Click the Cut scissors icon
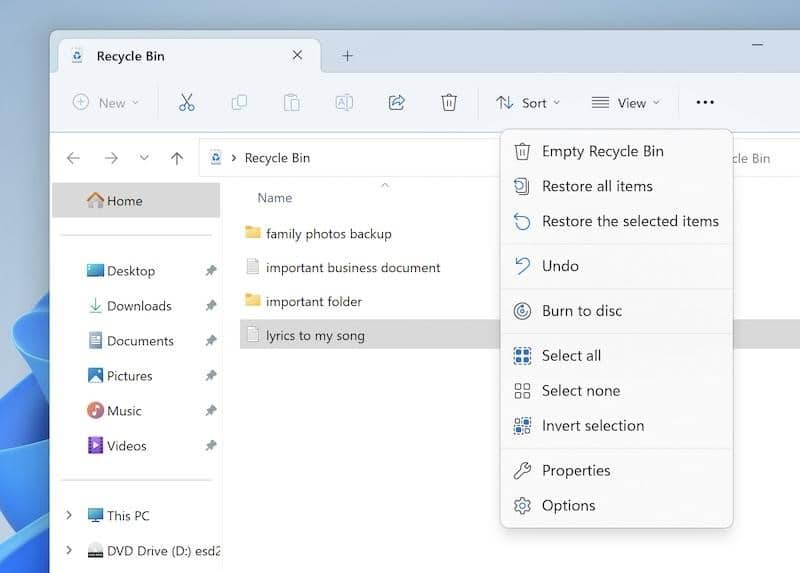The width and height of the screenshot is (800, 573). [187, 103]
